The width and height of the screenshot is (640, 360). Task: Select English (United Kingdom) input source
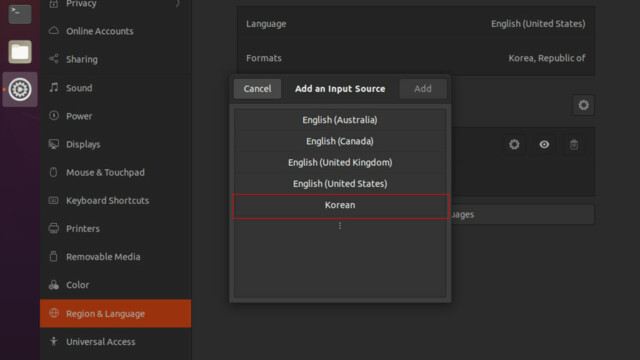340,162
